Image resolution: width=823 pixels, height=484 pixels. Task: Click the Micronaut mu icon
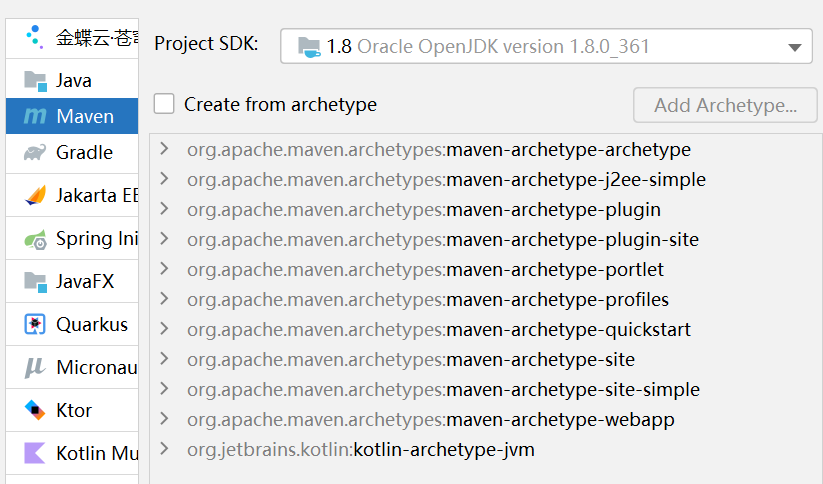(35, 367)
